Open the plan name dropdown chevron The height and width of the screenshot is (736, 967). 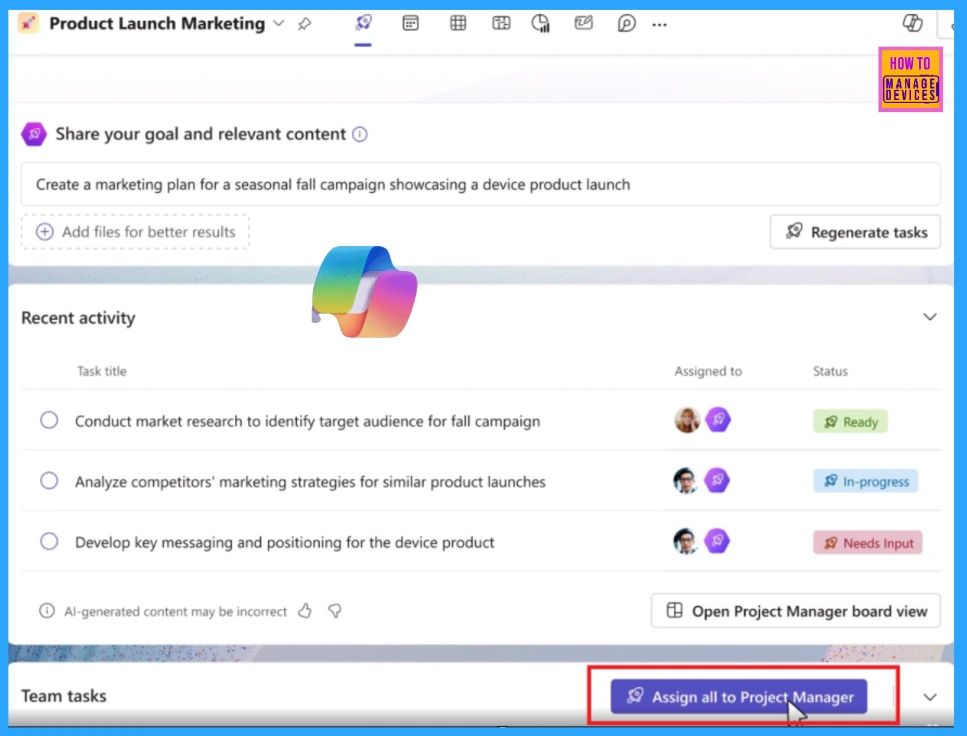pyautogui.click(x=279, y=23)
